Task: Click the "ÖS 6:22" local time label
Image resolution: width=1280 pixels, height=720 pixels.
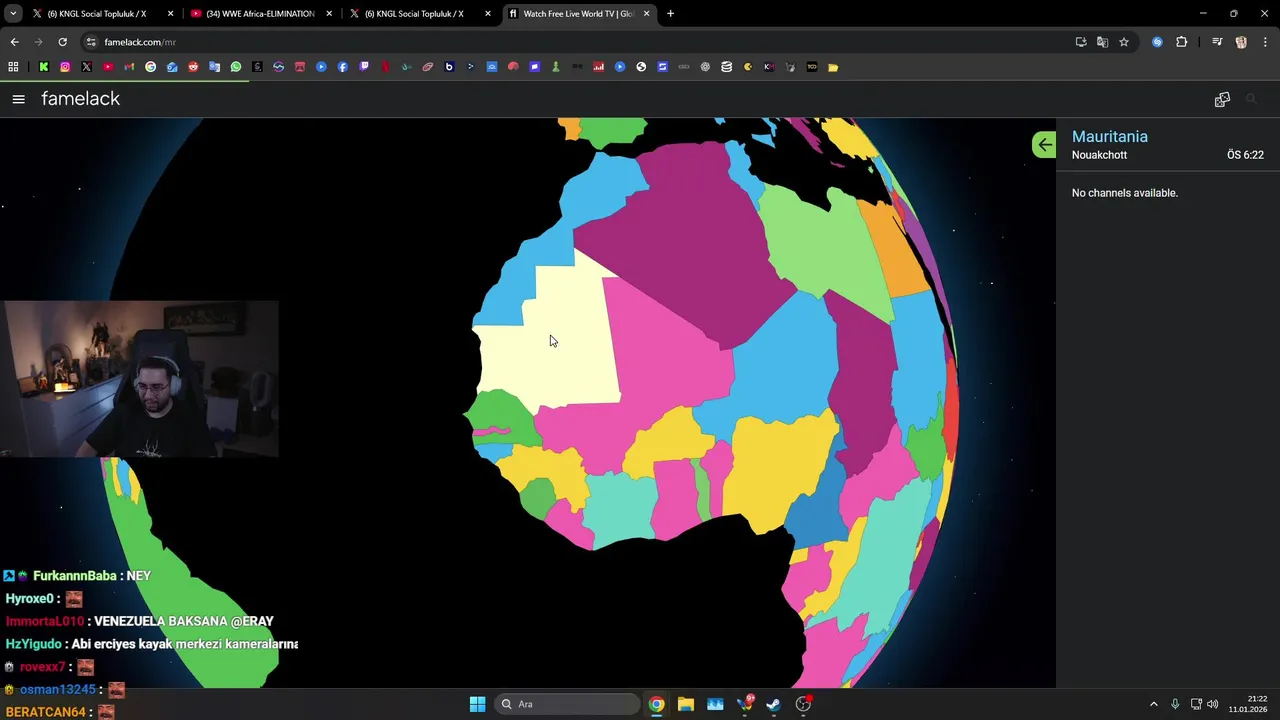Action: pyautogui.click(x=1245, y=155)
